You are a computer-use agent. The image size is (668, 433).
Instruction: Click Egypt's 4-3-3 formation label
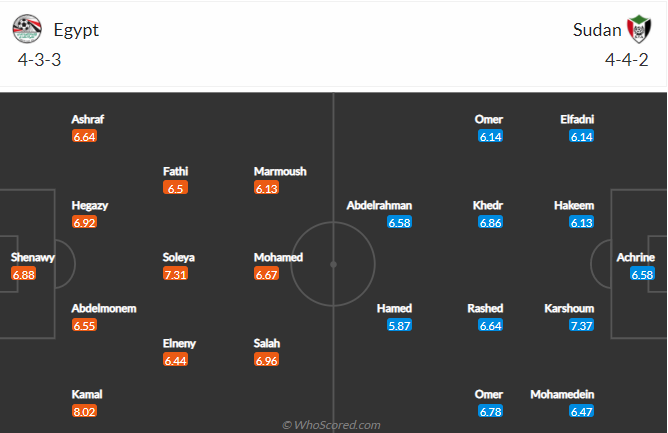39,60
